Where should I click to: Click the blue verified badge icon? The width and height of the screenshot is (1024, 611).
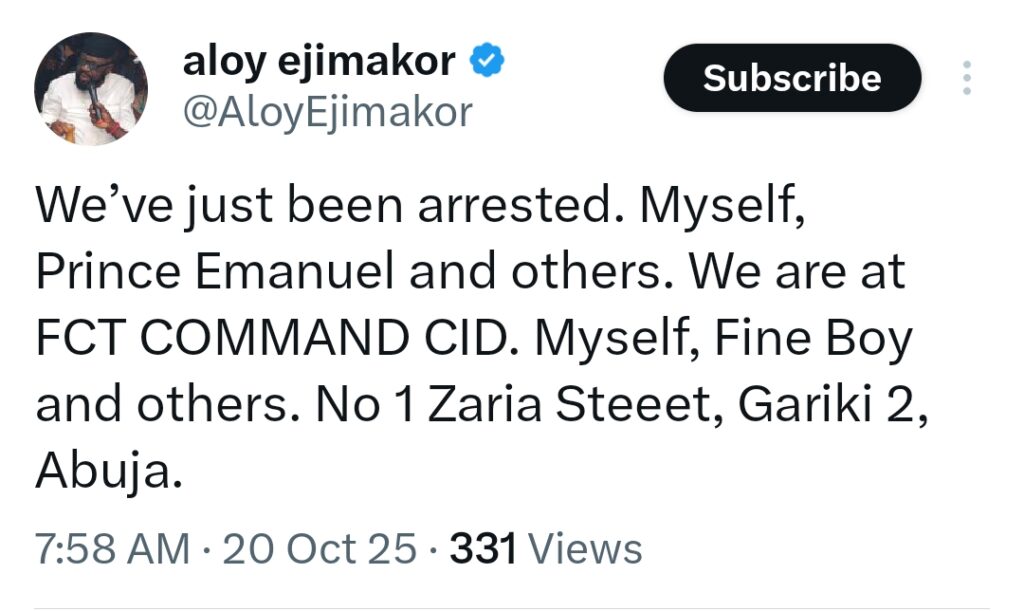[x=487, y=61]
